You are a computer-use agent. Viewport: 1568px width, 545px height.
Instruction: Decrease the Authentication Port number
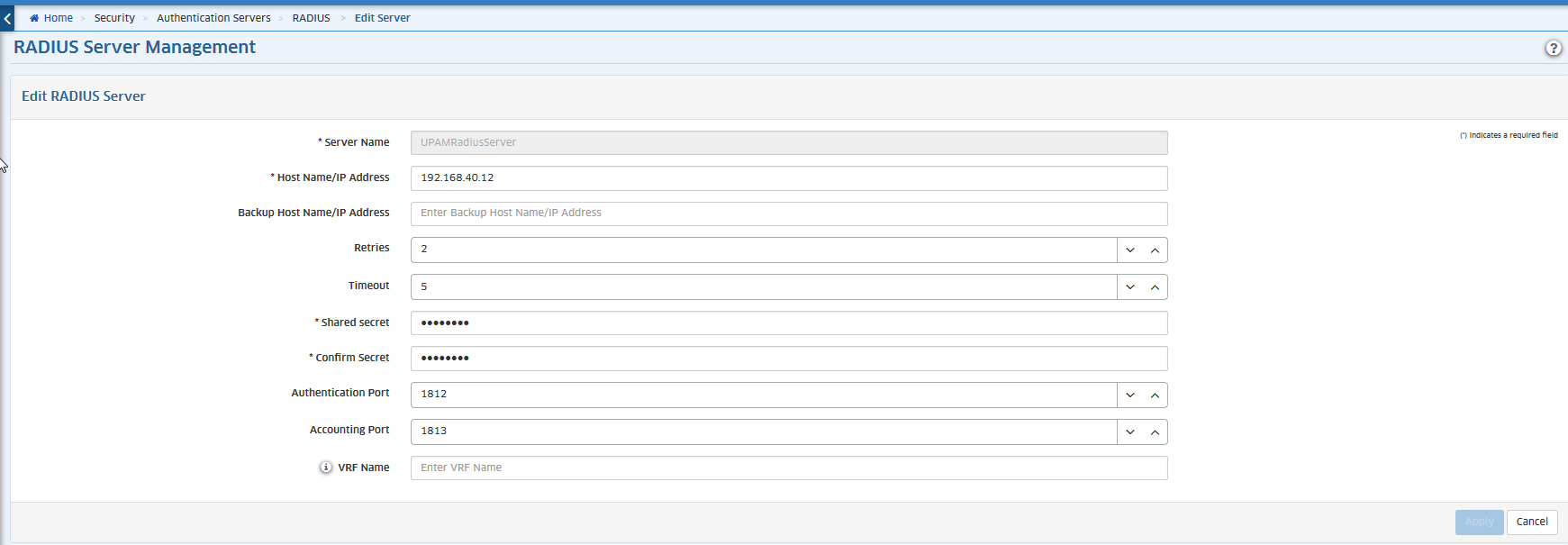tap(1130, 395)
